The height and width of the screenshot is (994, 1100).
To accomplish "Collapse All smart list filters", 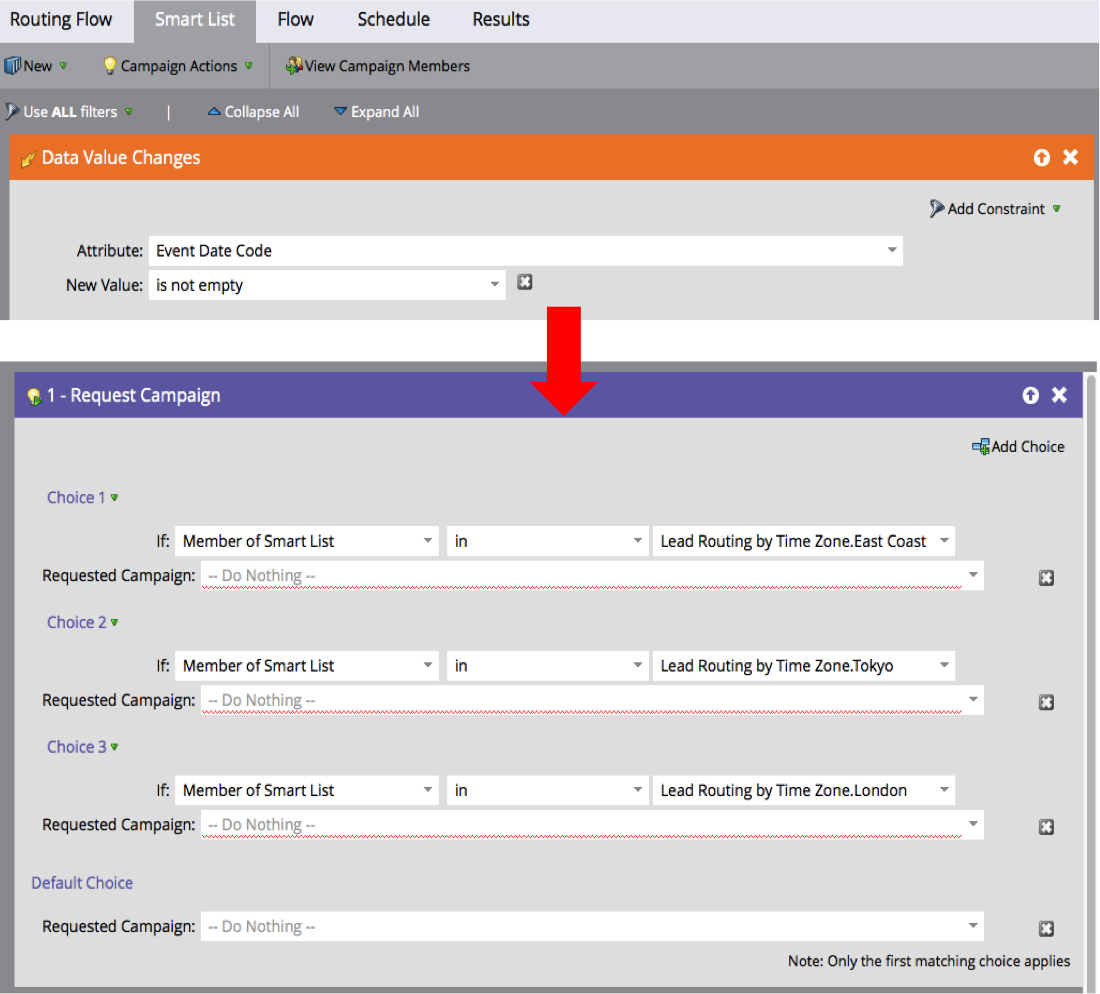I will [x=253, y=112].
